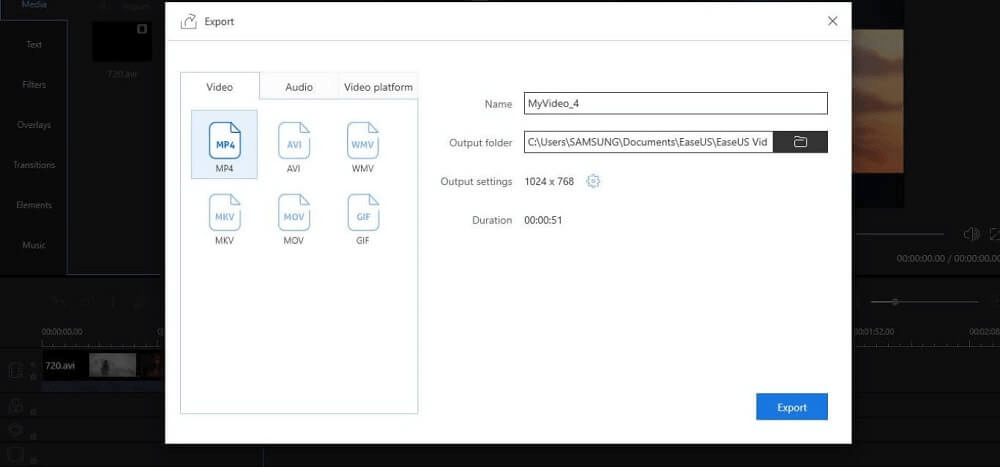Edit the Name field MyVideo_4

[676, 104]
